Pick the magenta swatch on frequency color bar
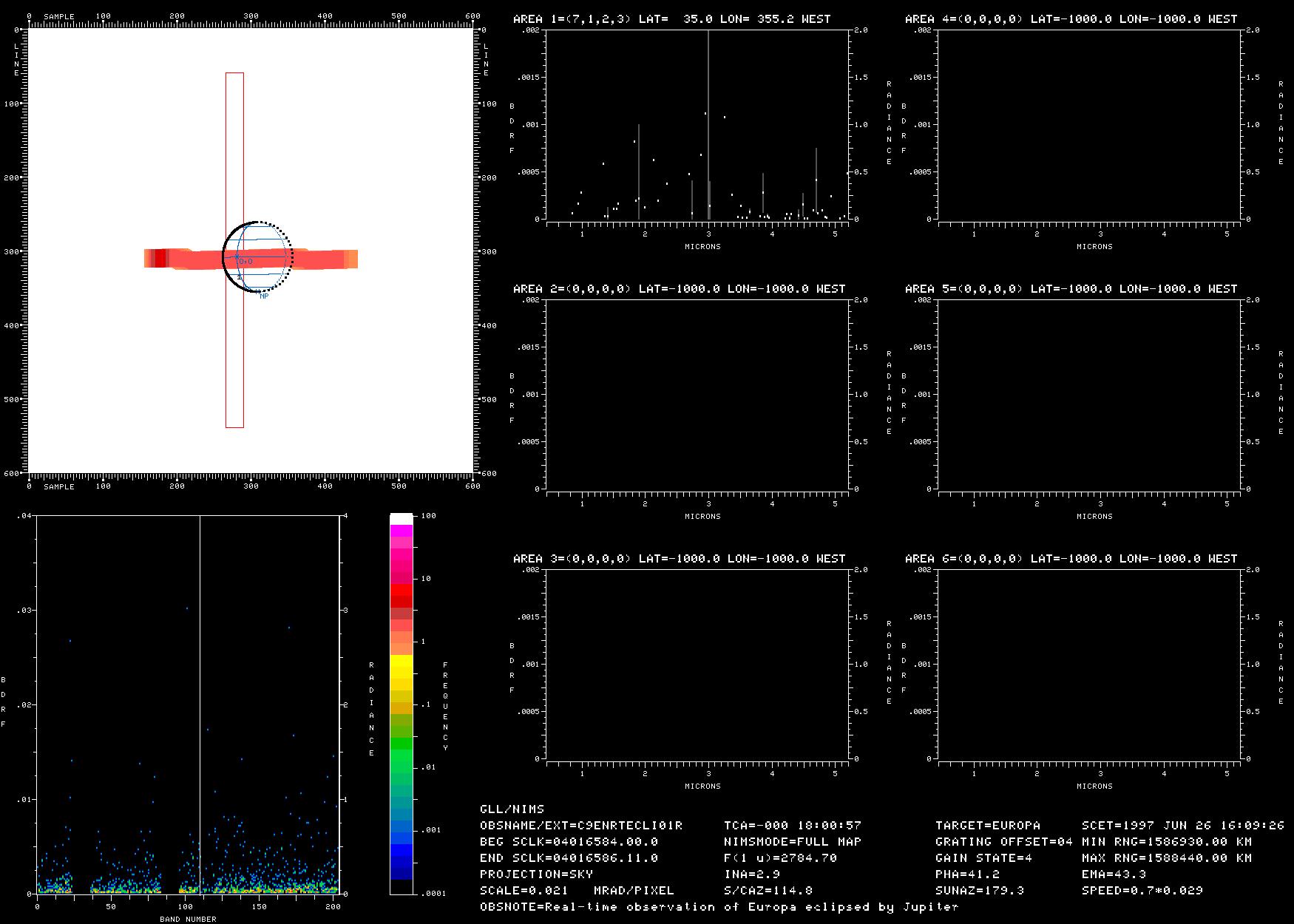 [x=401, y=531]
